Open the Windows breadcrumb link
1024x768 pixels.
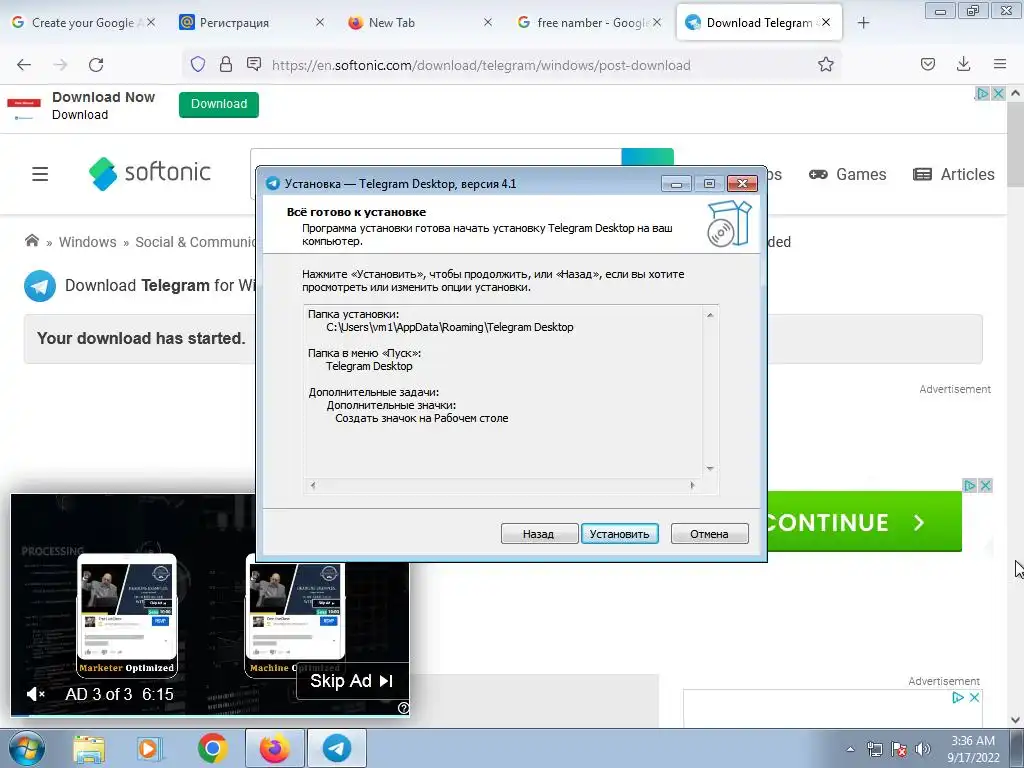[x=88, y=242]
